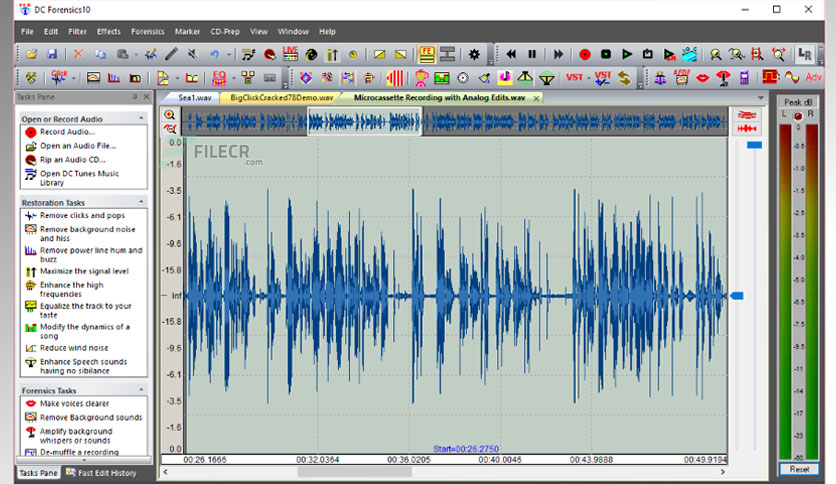Screen dimensions: 836x484
Task: Click the first VST icon in toolbar
Action: pos(574,77)
